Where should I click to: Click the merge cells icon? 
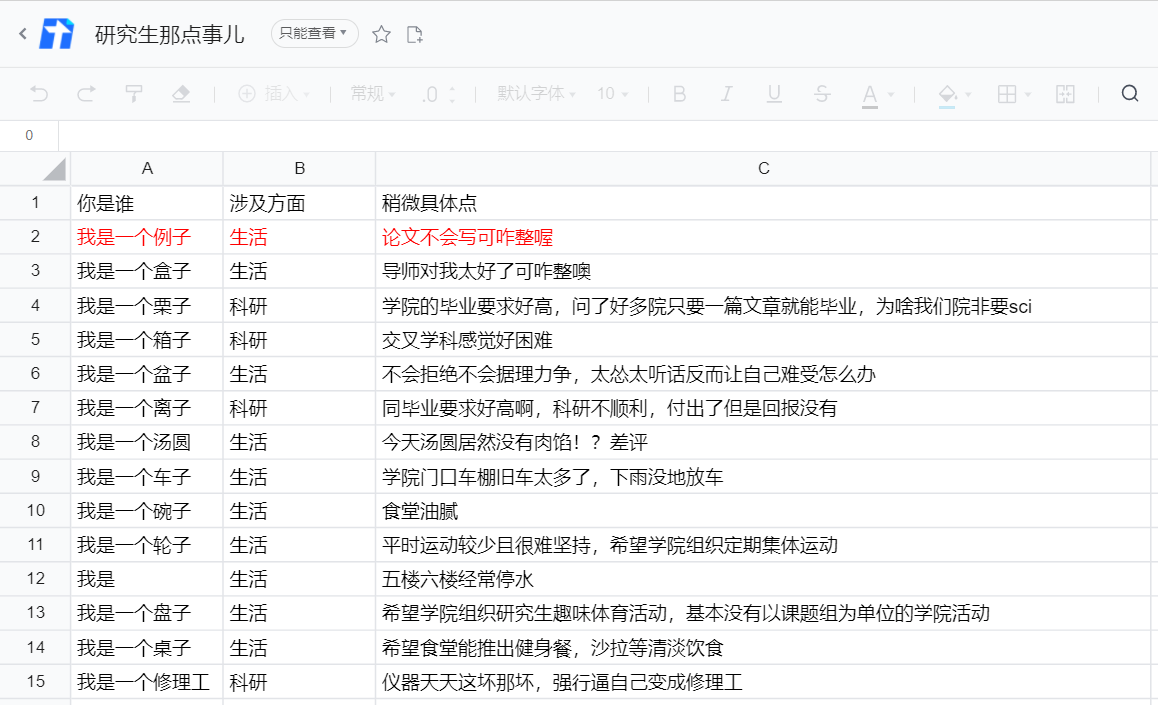1065,93
